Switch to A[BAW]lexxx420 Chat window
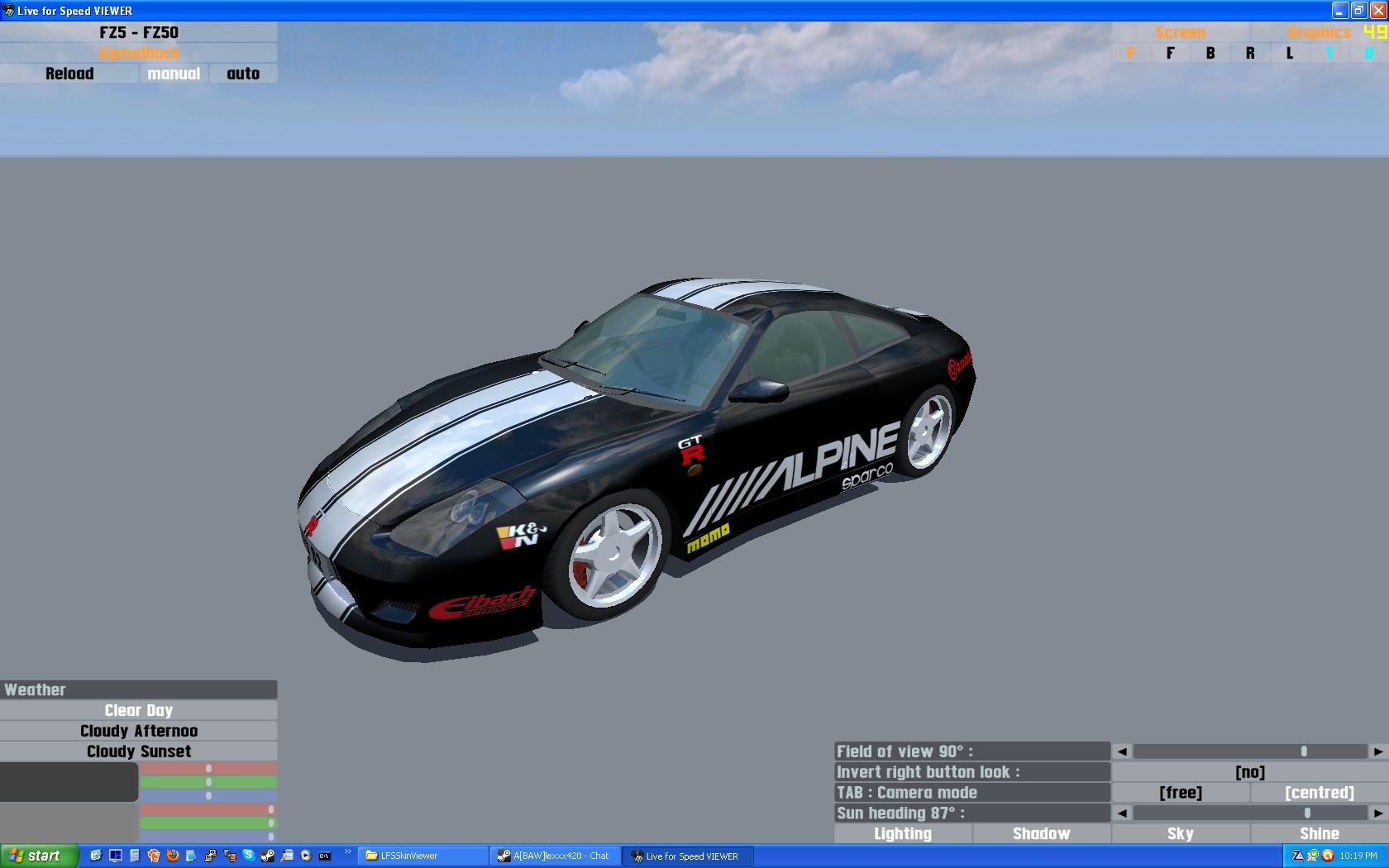Image resolution: width=1389 pixels, height=868 pixels. [x=556, y=856]
